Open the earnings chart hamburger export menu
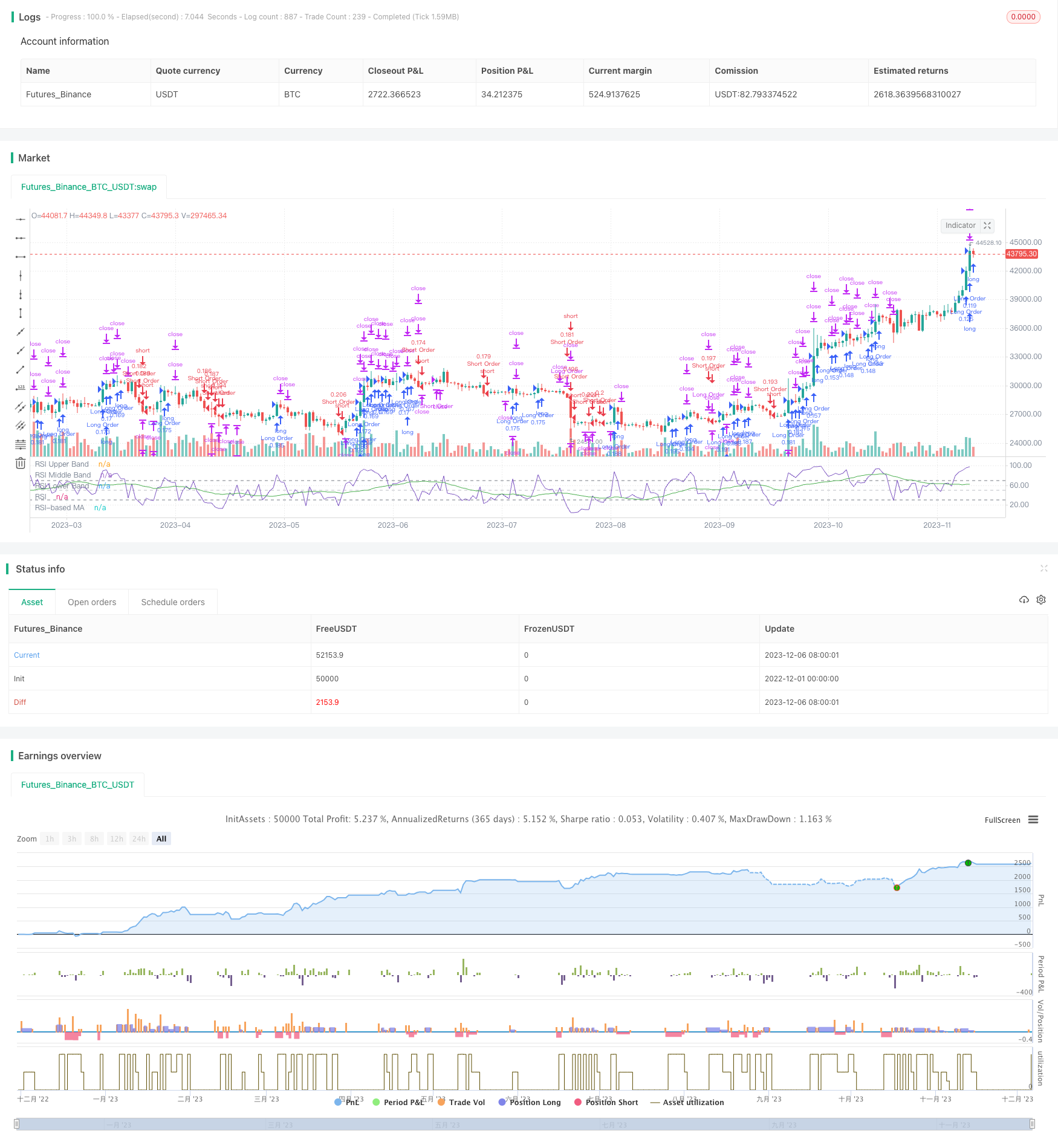The width and height of the screenshot is (1058, 1148). tap(1033, 820)
